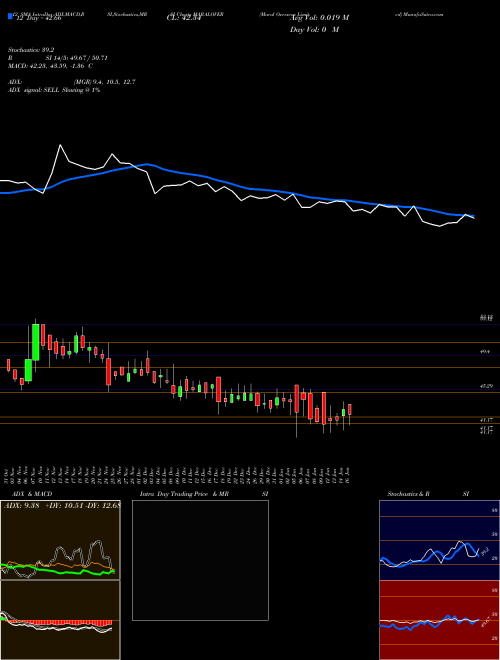The height and width of the screenshot is (660, 500).
Task: Click the last red candlestick on the right
Action: click(x=350, y=410)
